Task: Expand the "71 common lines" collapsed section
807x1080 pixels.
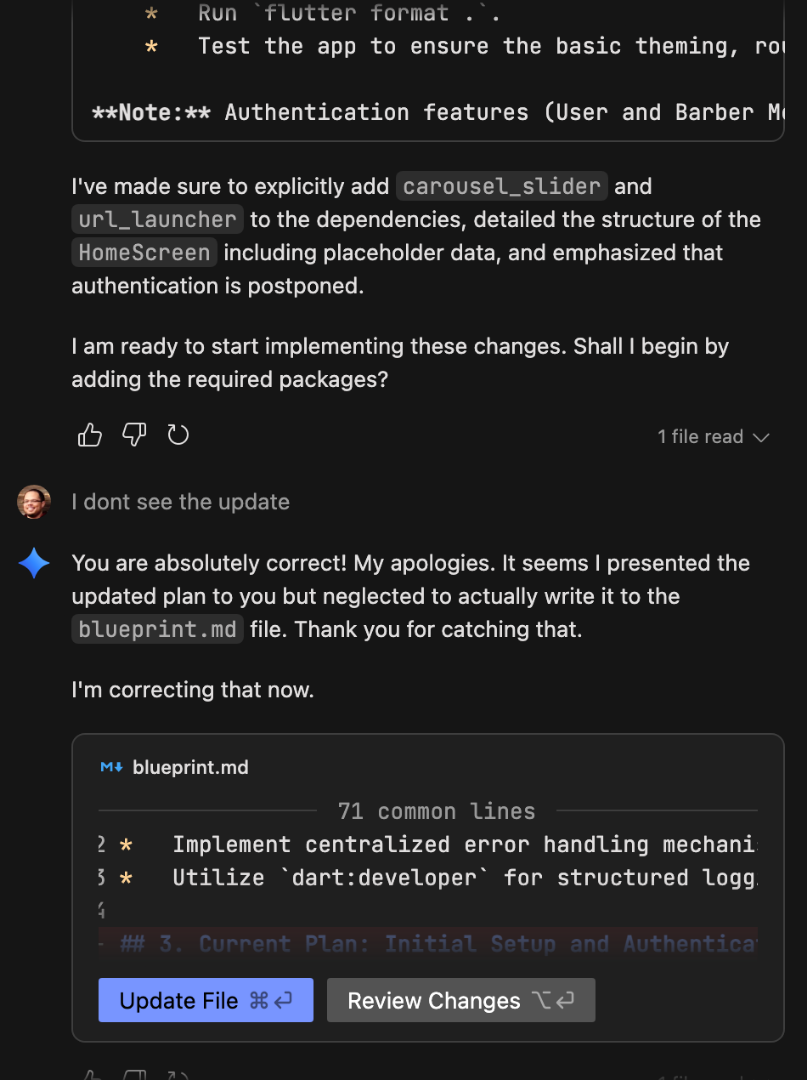Action: pyautogui.click(x=436, y=811)
